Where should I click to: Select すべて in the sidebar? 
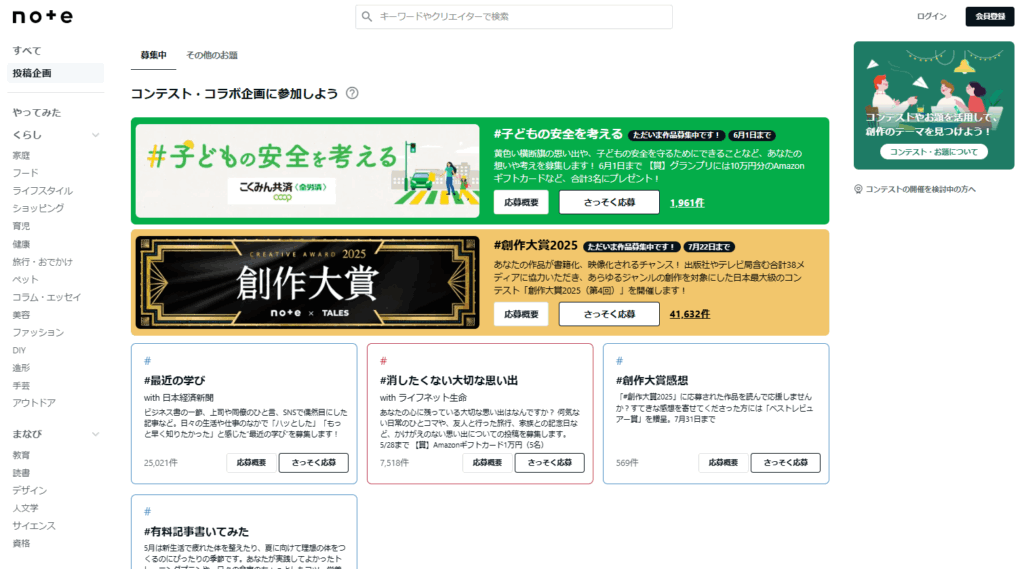coord(27,51)
